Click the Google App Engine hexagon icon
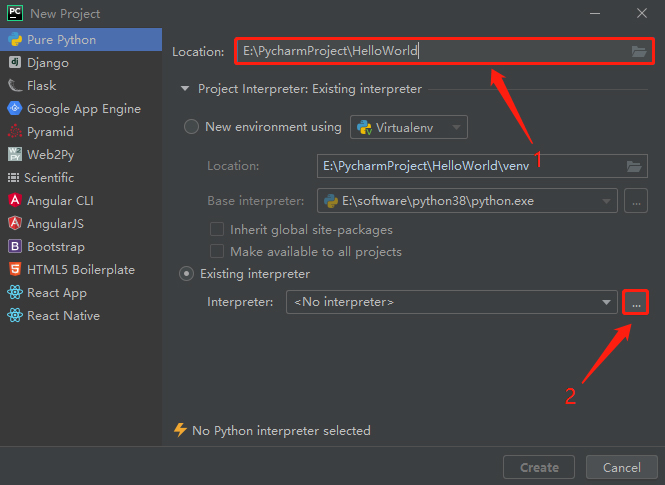Screen dimensions: 665x485 coord(15,108)
